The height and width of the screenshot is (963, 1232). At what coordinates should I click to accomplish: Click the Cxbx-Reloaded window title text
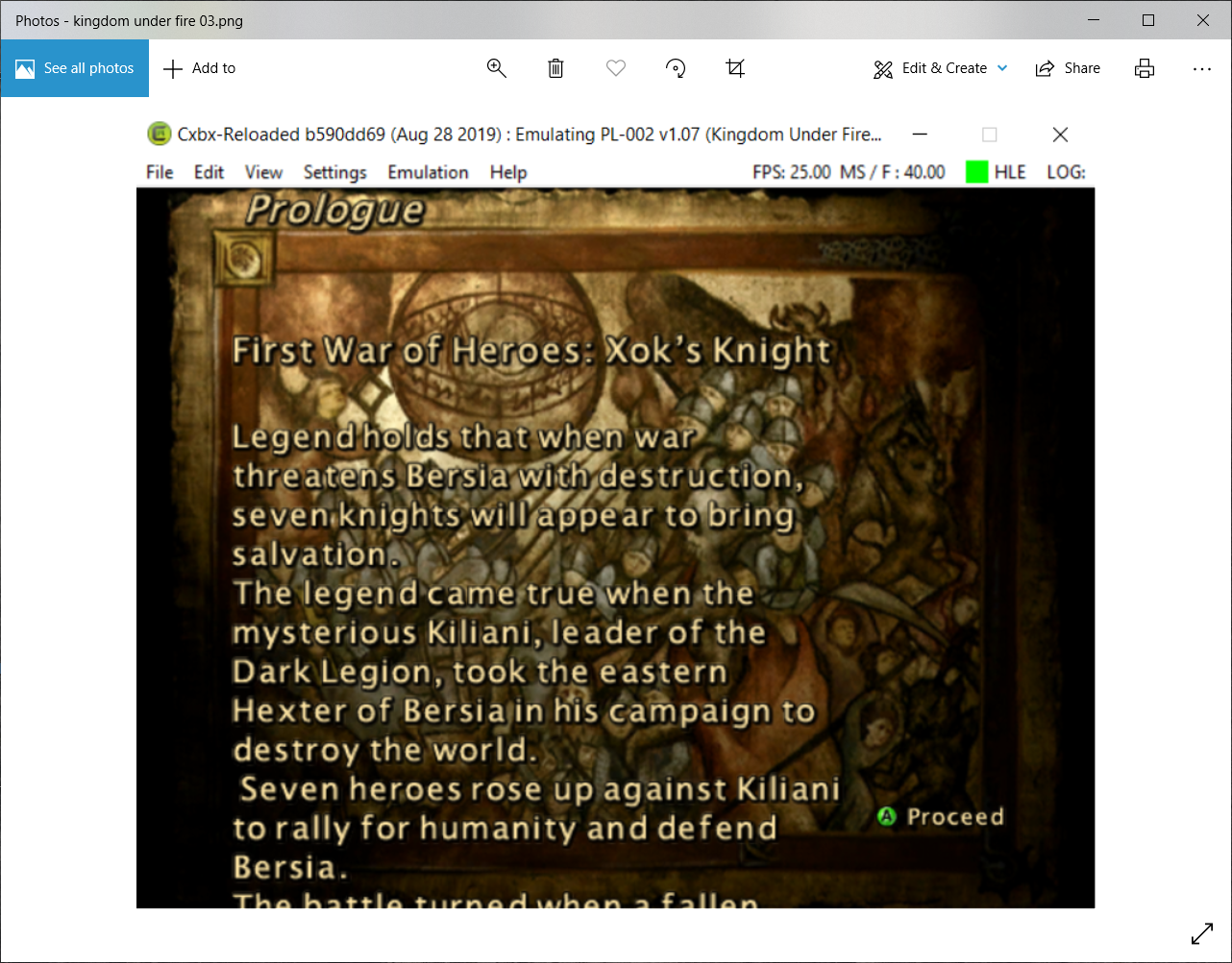pyautogui.click(x=530, y=135)
